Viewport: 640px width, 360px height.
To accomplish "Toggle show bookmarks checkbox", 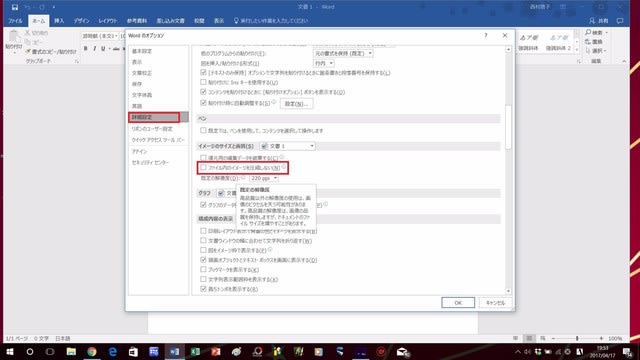I will (x=203, y=269).
